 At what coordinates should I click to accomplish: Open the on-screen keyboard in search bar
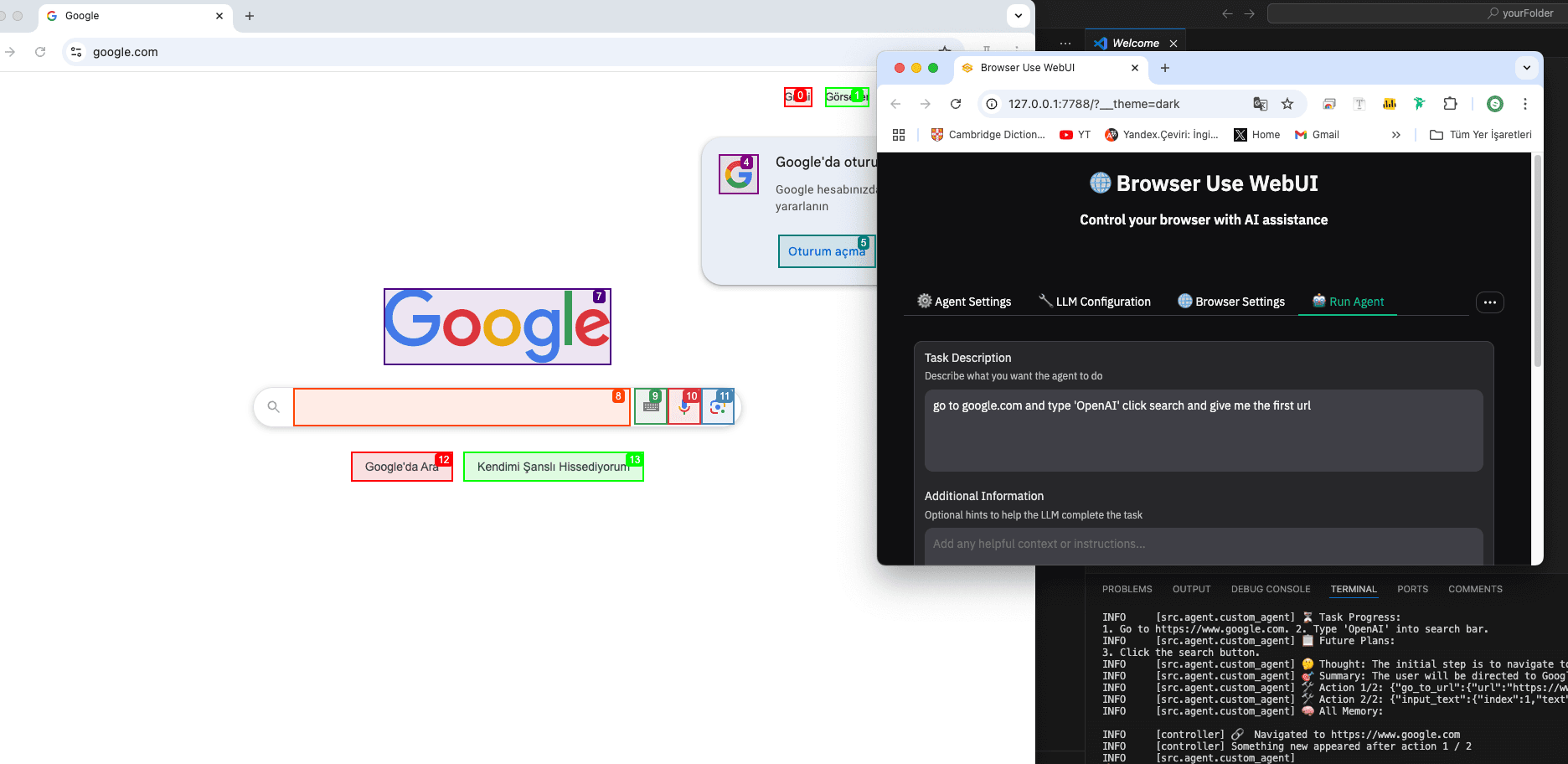pyautogui.click(x=651, y=407)
